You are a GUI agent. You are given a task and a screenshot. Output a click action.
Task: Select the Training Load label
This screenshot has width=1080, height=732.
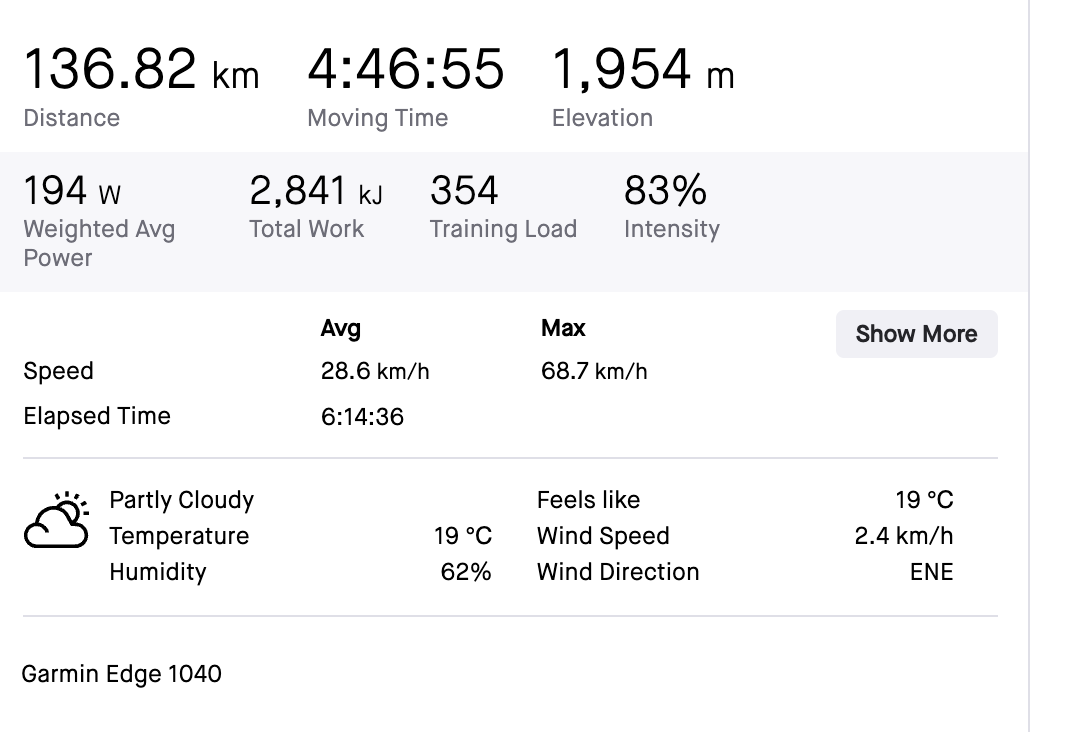(x=503, y=229)
